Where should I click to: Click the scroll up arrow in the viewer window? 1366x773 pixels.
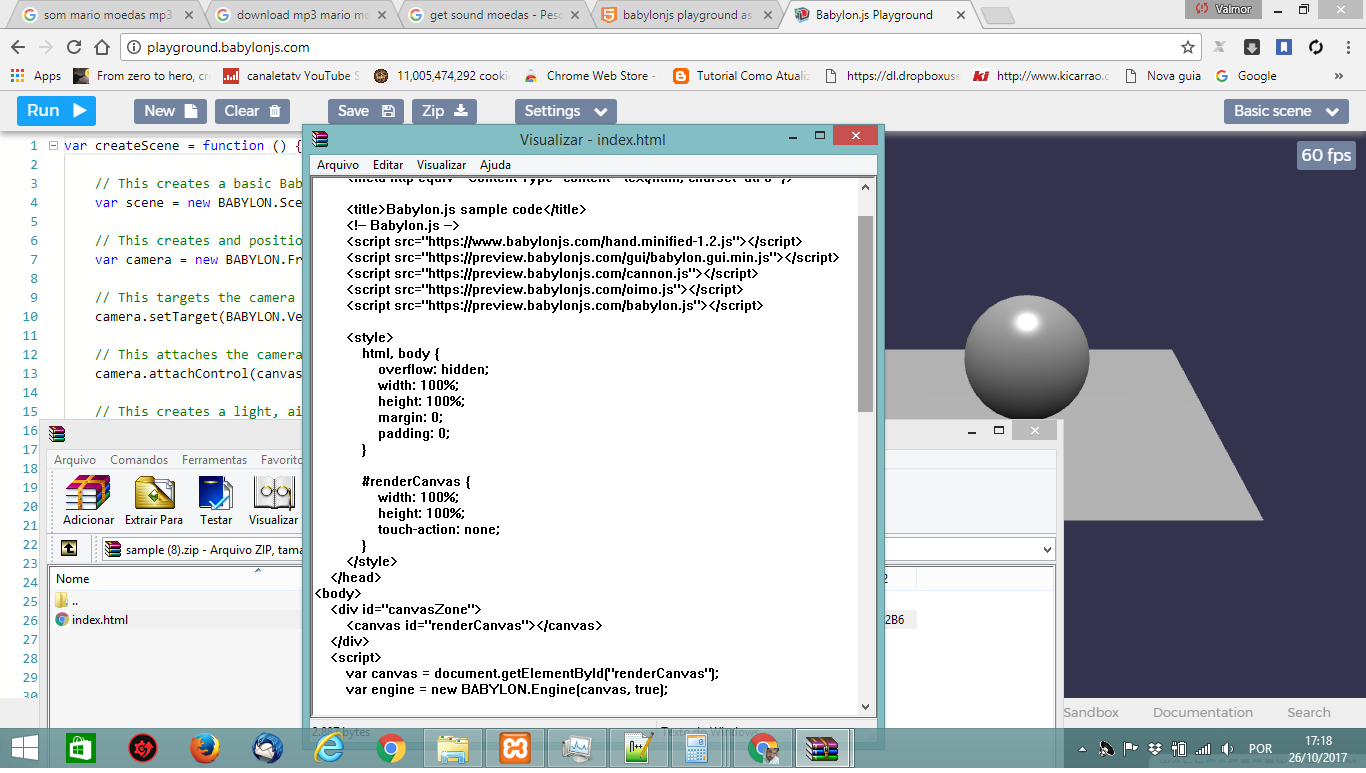pos(866,187)
